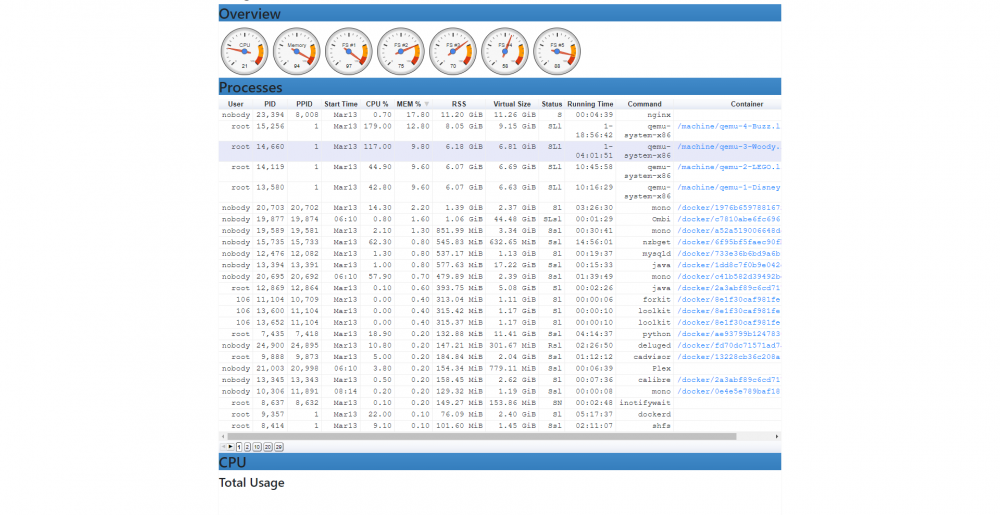The height and width of the screenshot is (515, 1000).
Task: Click the Total Usage heading
Action: pyautogui.click(x=251, y=483)
